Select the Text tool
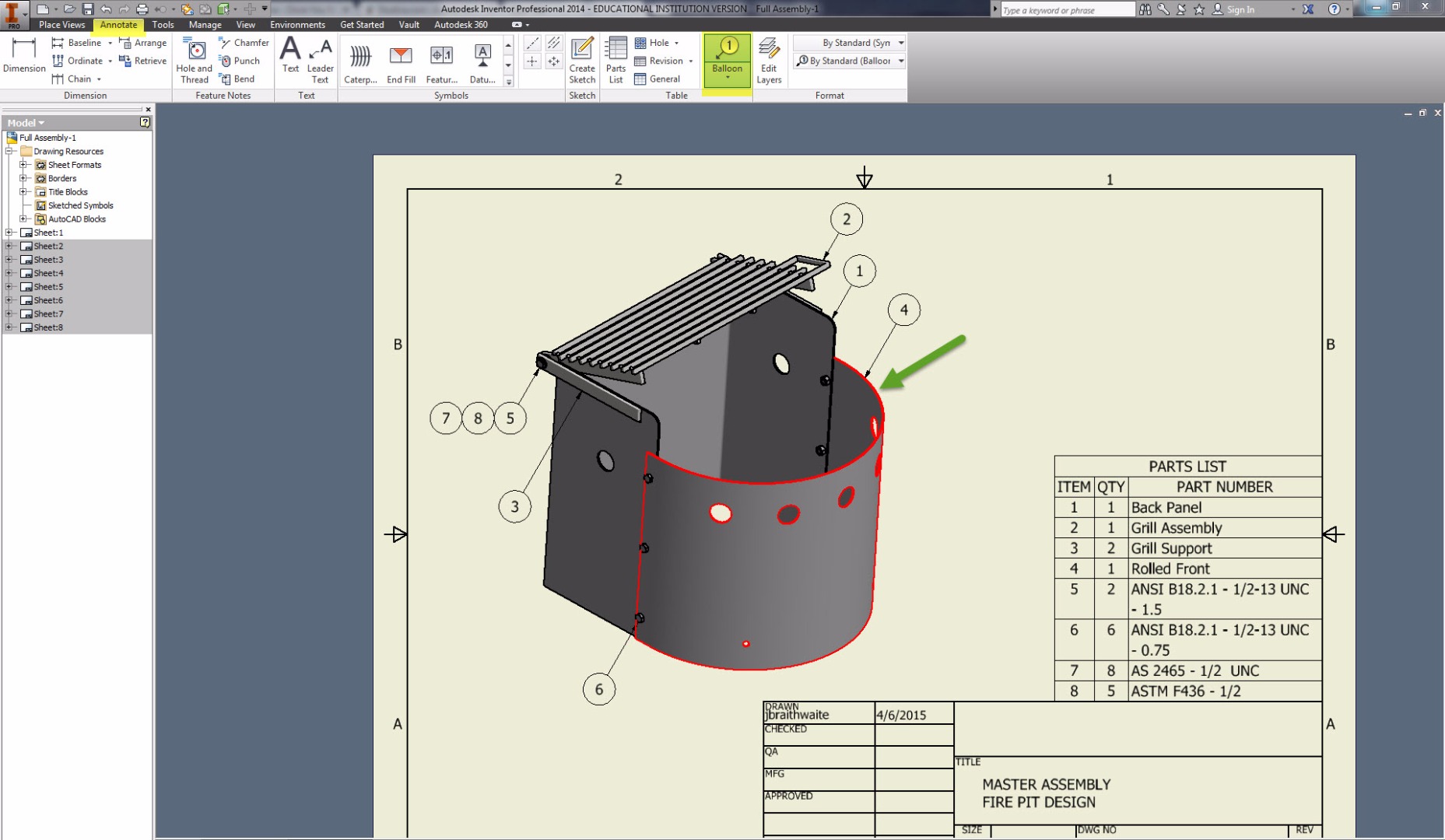Viewport: 1445px width, 840px height. [290, 56]
